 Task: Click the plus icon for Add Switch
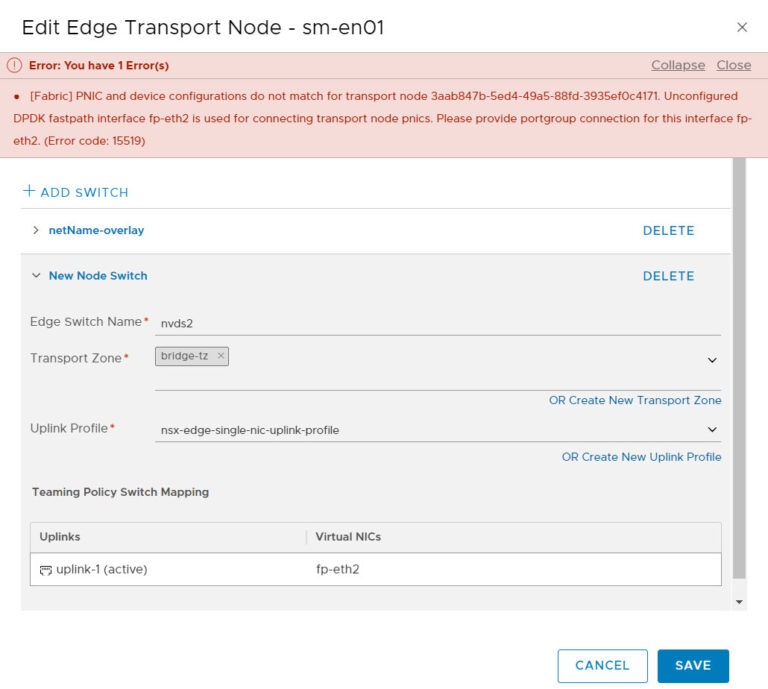click(29, 191)
